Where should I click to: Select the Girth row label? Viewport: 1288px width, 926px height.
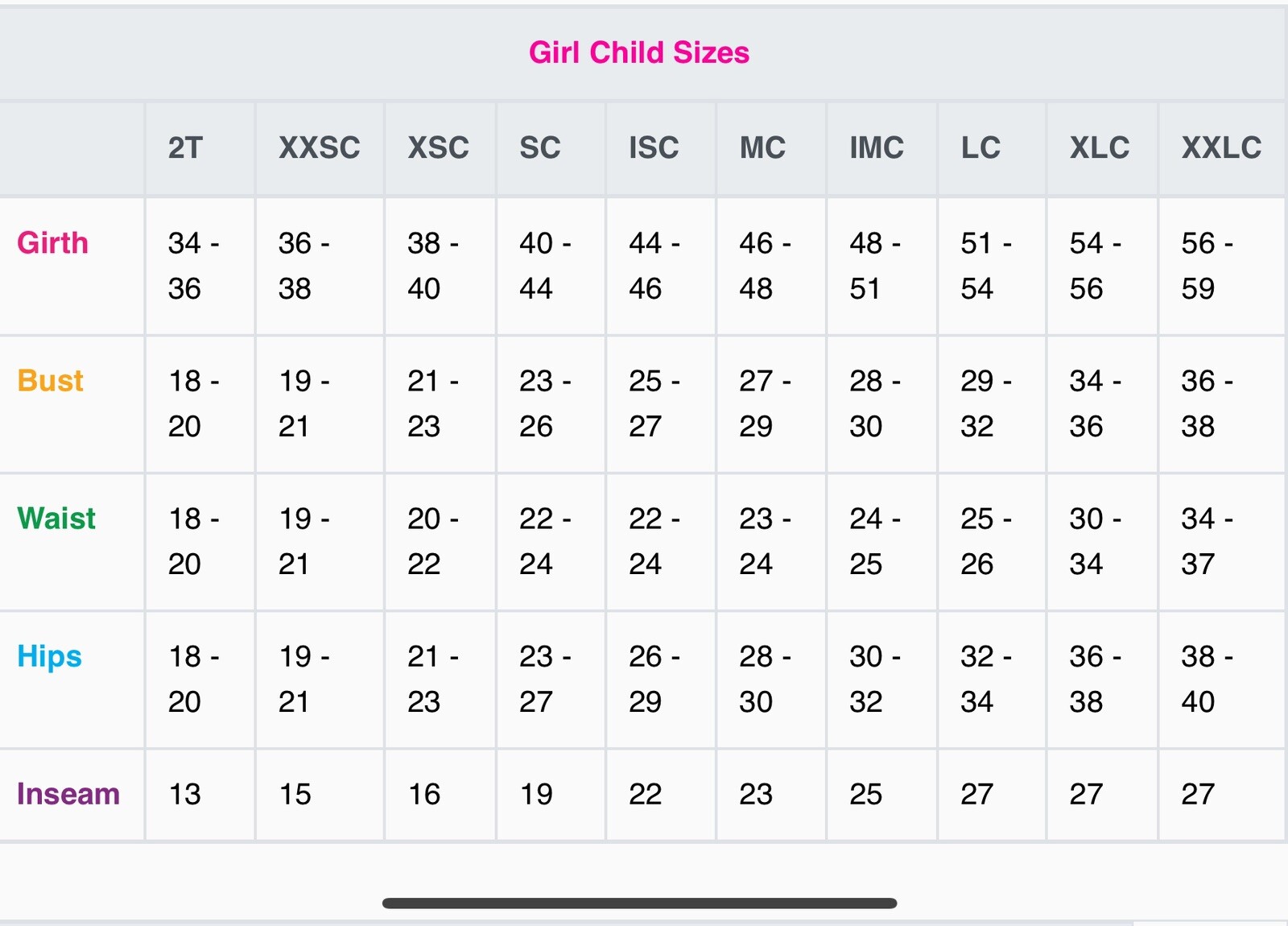point(52,243)
